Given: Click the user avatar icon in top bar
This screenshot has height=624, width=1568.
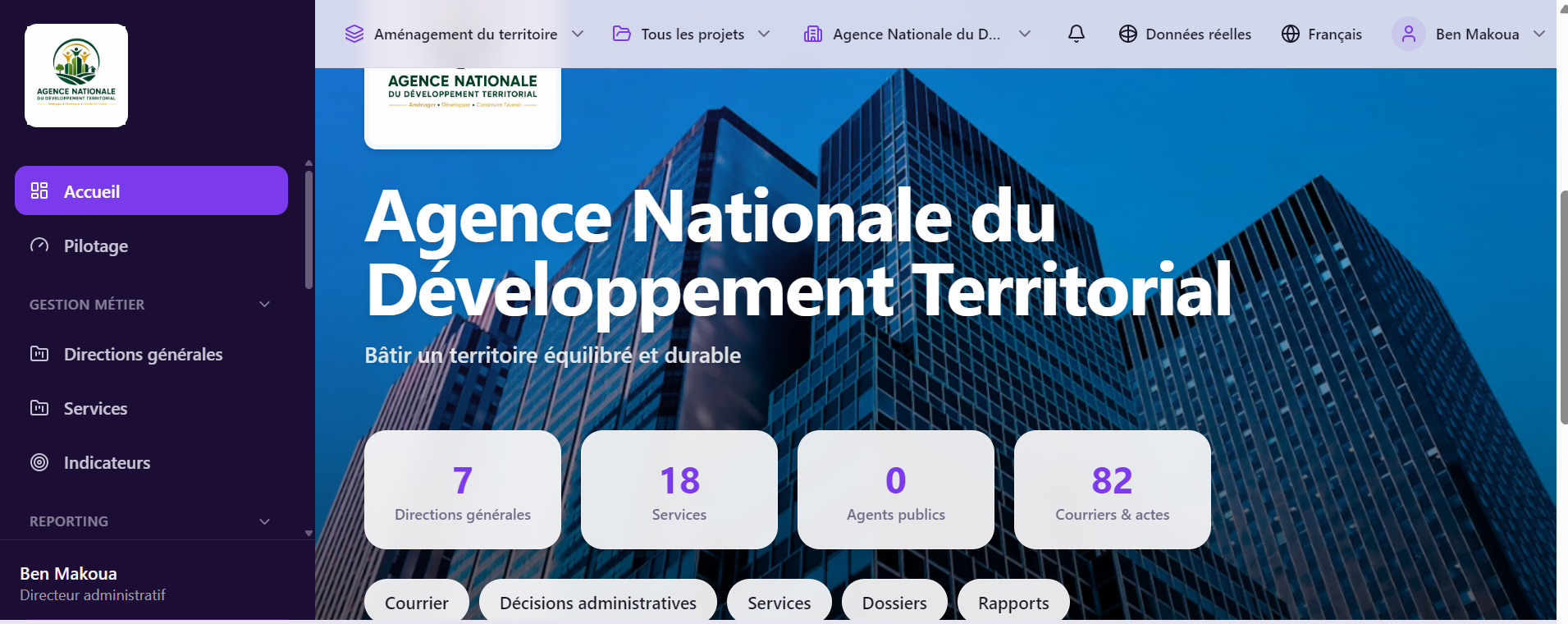Looking at the screenshot, I should (1409, 34).
